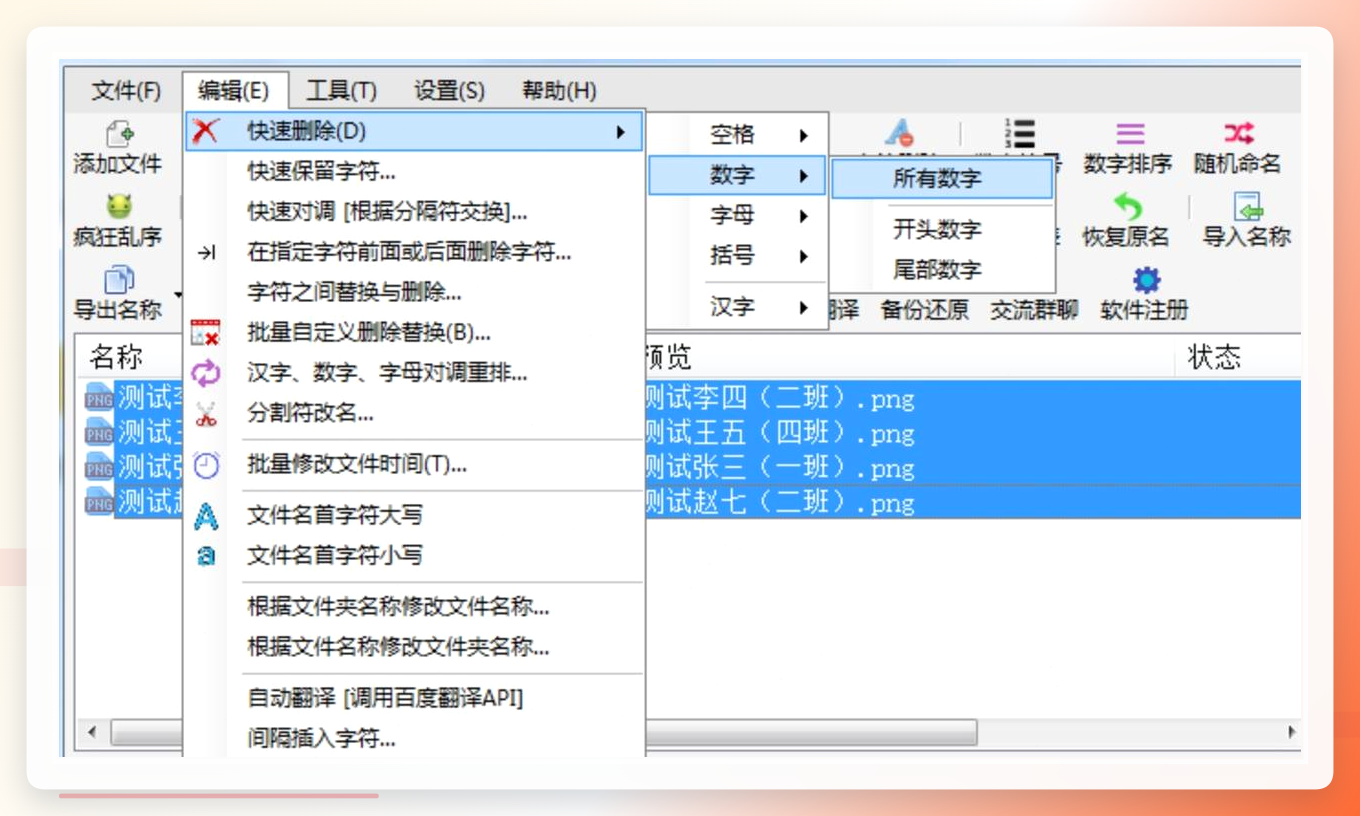Screen dimensions: 1360x816
Task: Expand the 括号 submenu
Action: click(739, 256)
